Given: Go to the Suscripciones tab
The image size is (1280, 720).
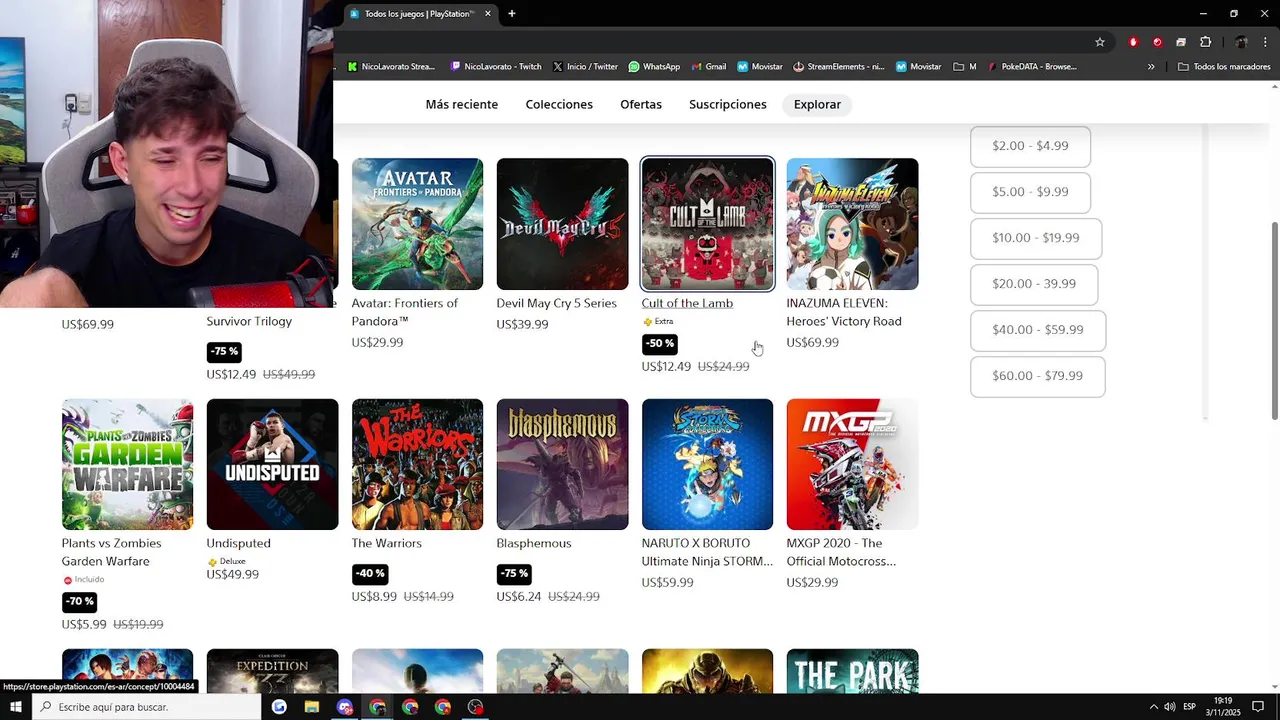Looking at the screenshot, I should [728, 105].
